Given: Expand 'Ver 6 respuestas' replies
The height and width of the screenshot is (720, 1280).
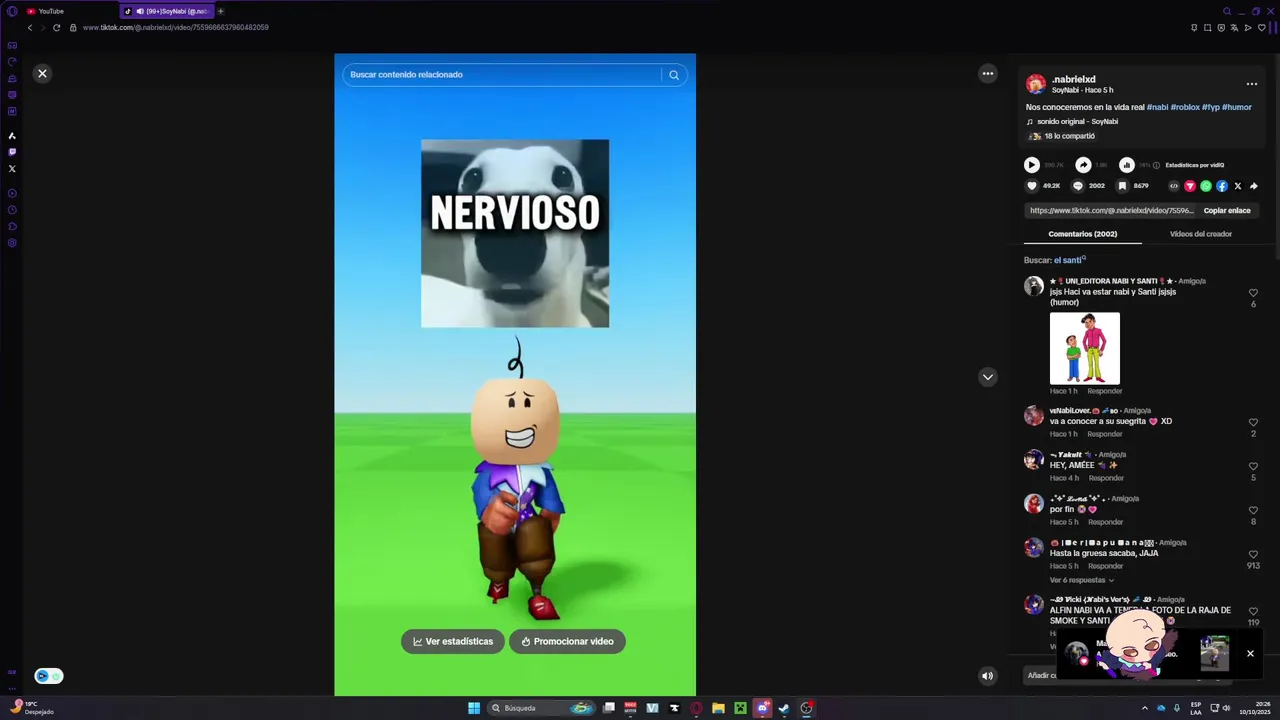Looking at the screenshot, I should [1081, 580].
